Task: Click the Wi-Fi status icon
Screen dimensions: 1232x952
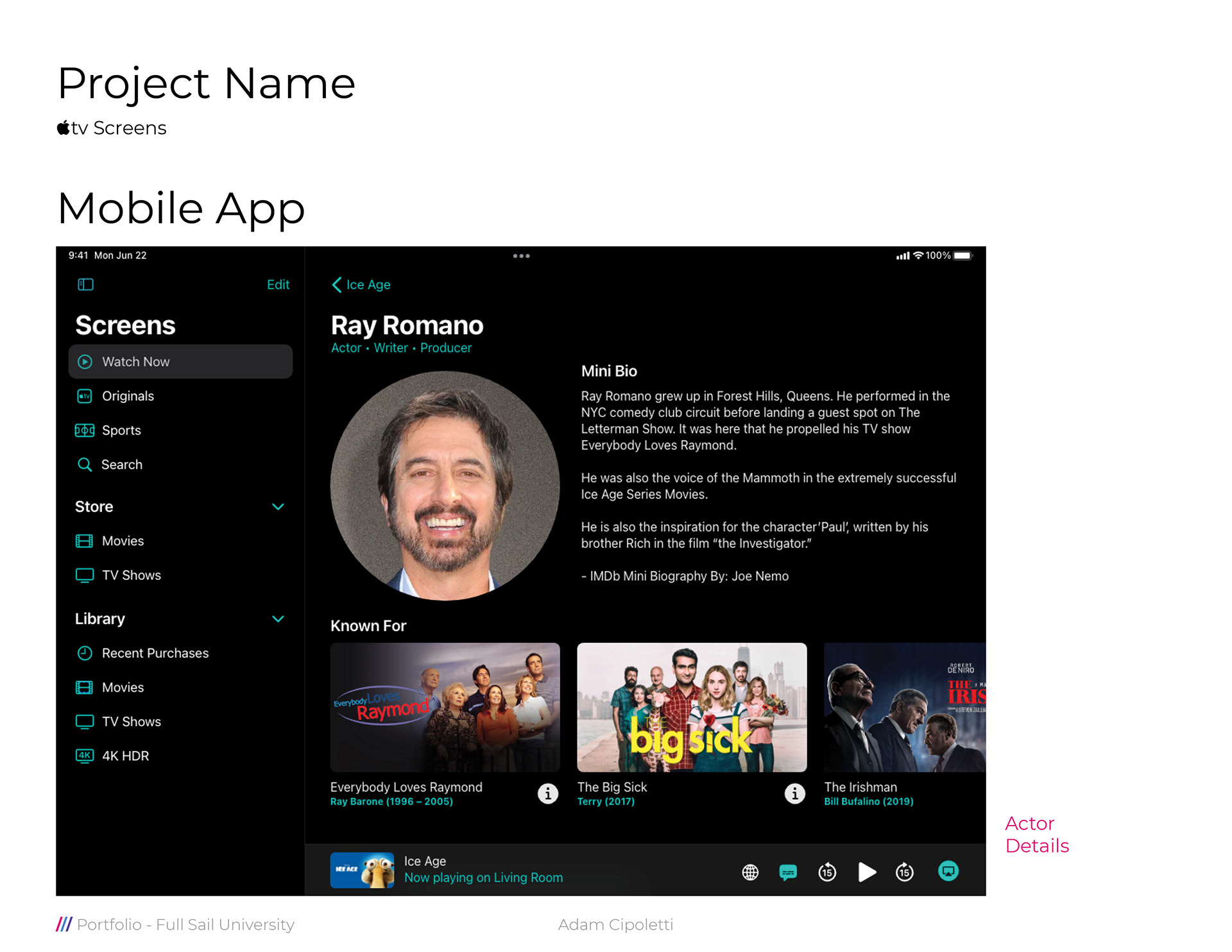Action: [918, 255]
